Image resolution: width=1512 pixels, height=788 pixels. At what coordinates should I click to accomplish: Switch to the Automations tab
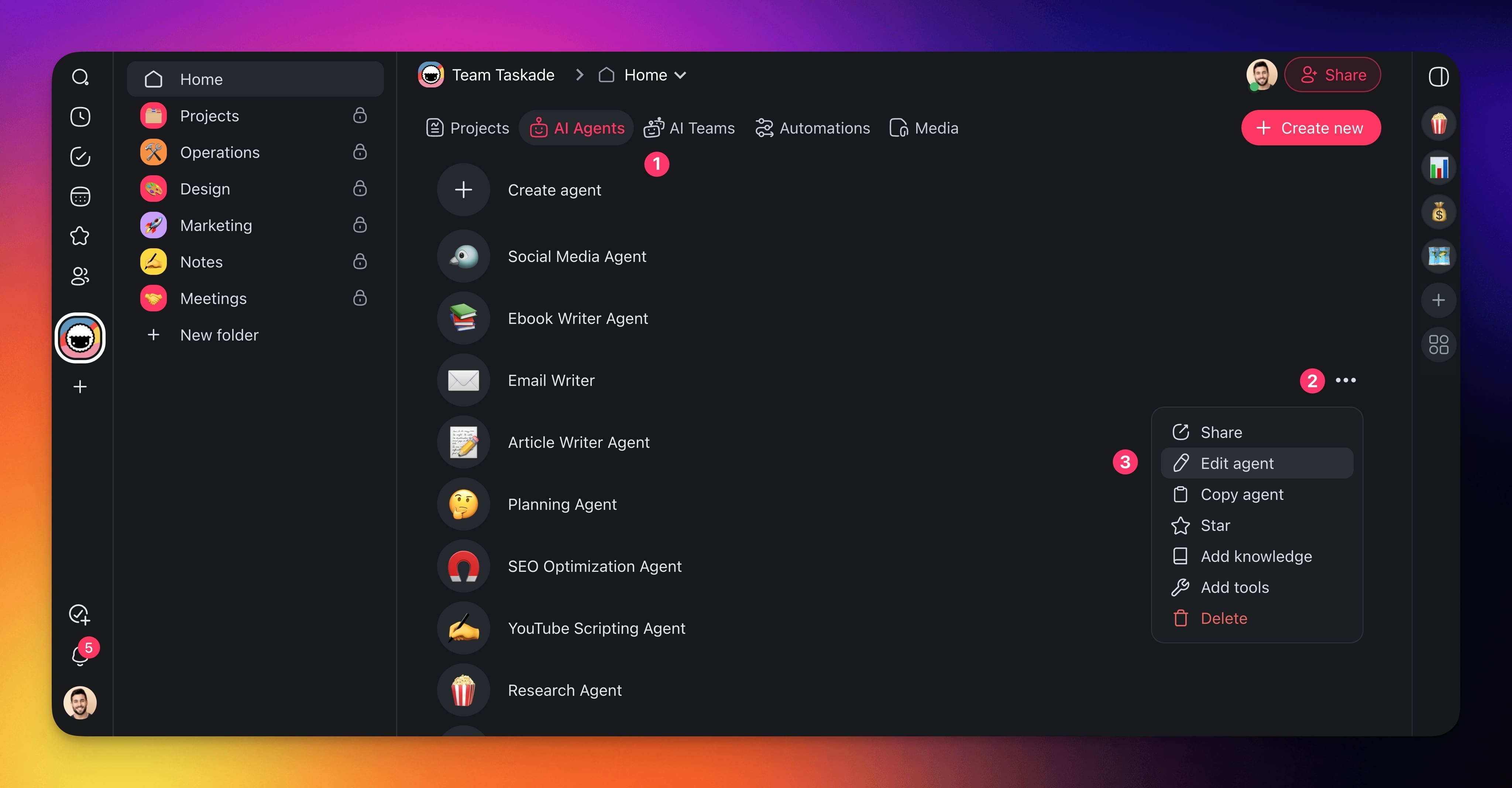812,128
